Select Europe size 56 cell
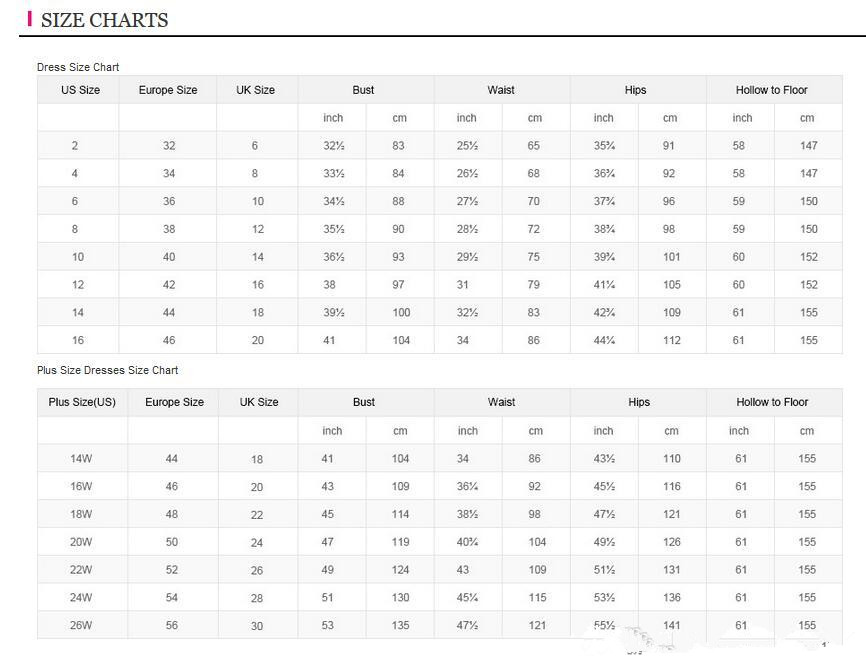Viewport: 866px width, 669px height. pyautogui.click(x=172, y=626)
